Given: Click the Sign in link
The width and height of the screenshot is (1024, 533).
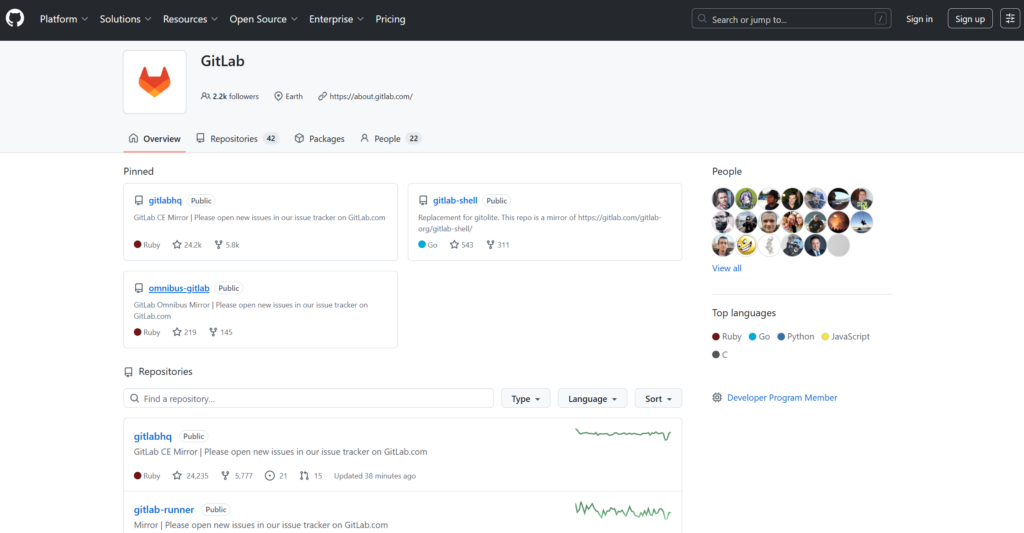Looking at the screenshot, I should (919, 19).
